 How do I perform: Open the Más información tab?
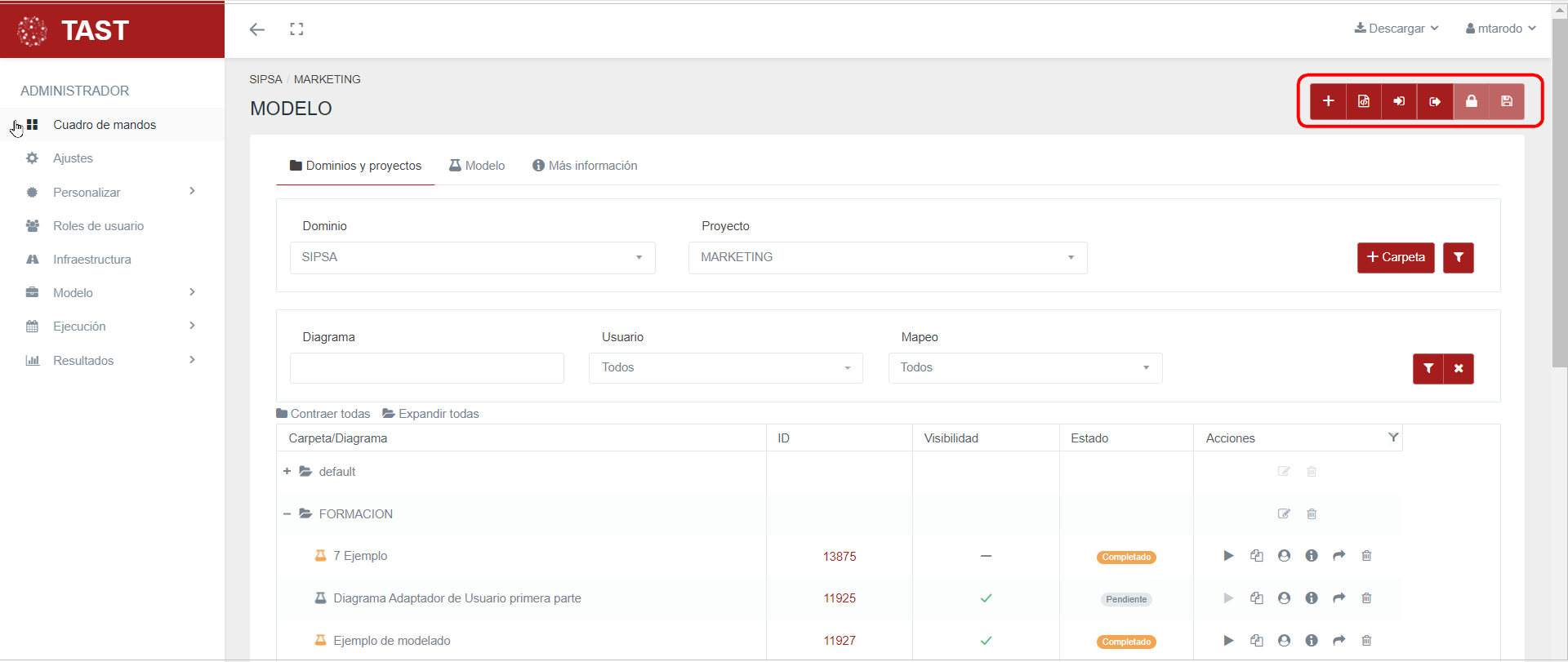coord(585,166)
